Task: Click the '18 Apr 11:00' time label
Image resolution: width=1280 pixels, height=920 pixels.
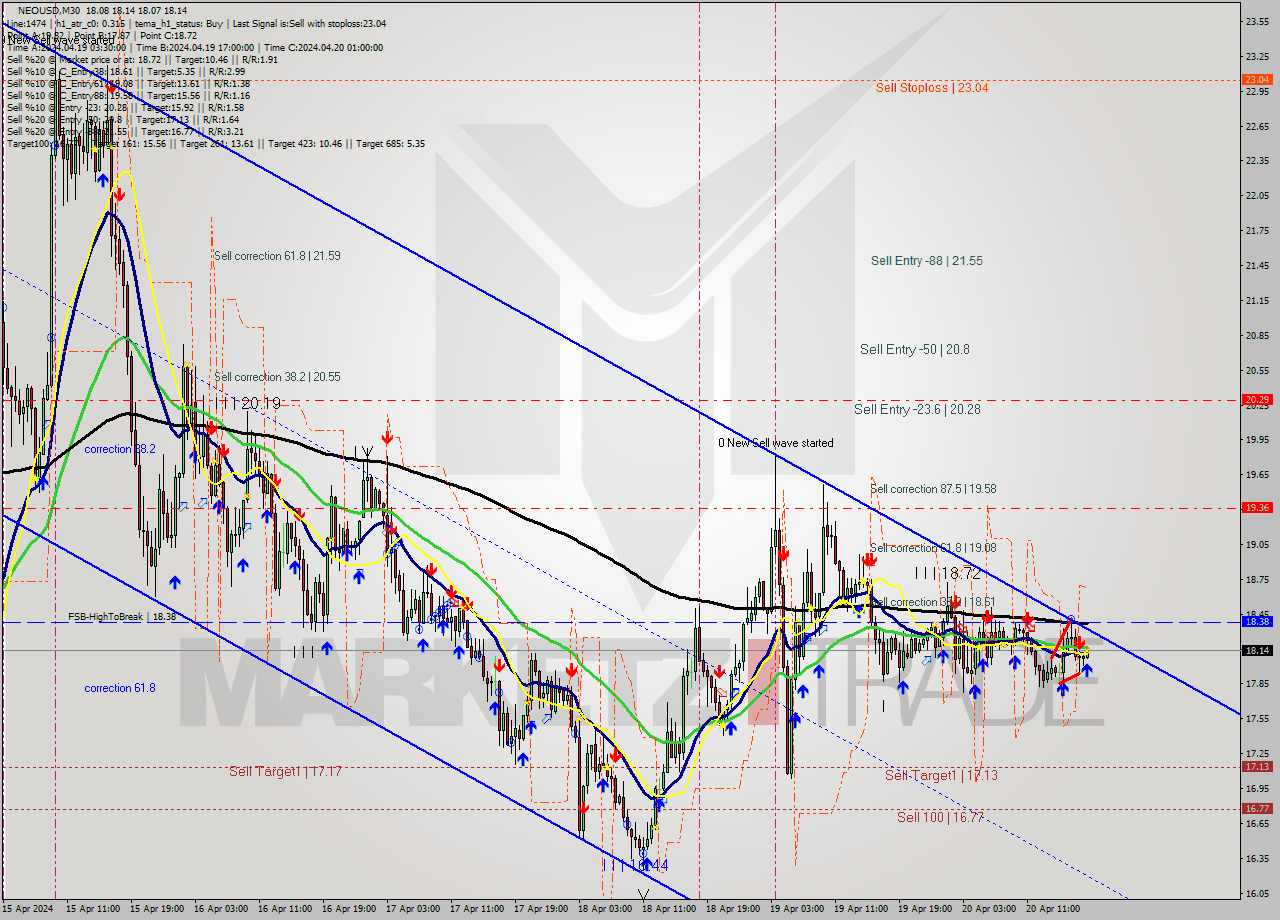Action: tap(669, 909)
